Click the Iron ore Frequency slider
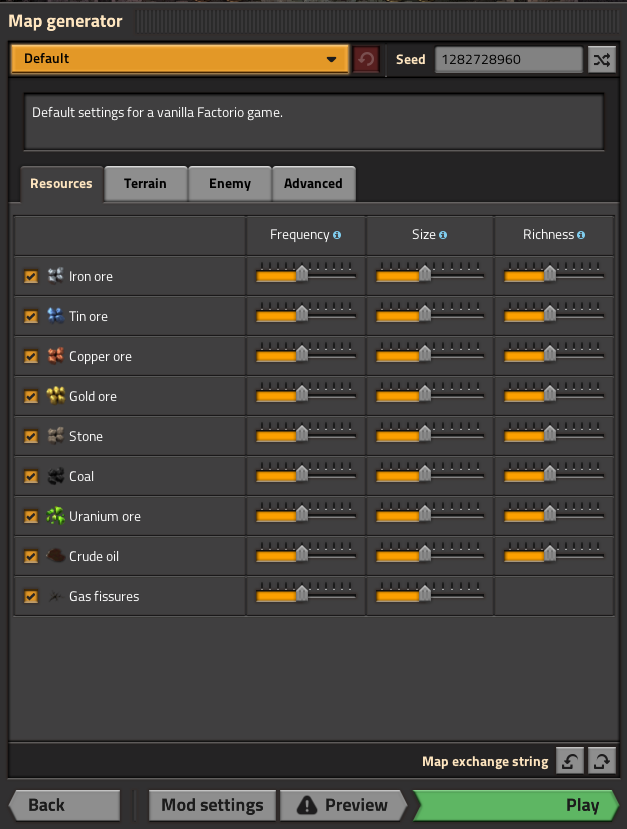627x829 pixels. (x=306, y=273)
